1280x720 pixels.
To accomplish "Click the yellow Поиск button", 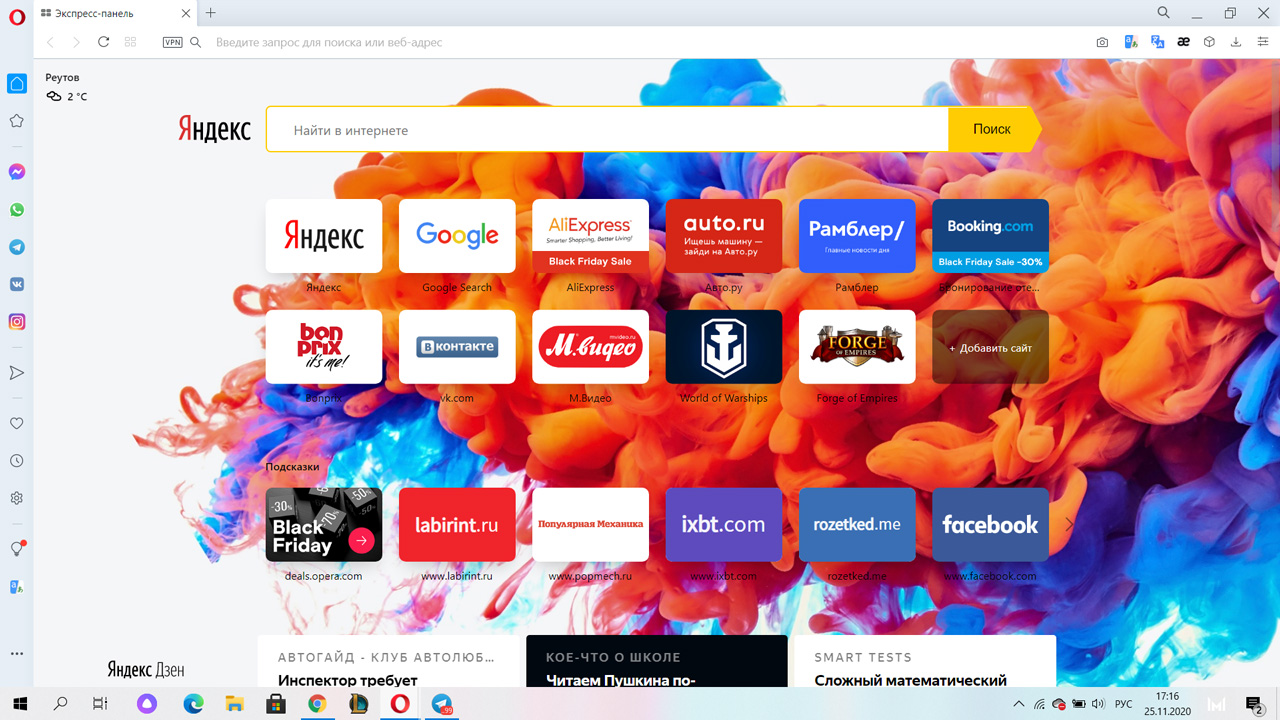I will 991,129.
